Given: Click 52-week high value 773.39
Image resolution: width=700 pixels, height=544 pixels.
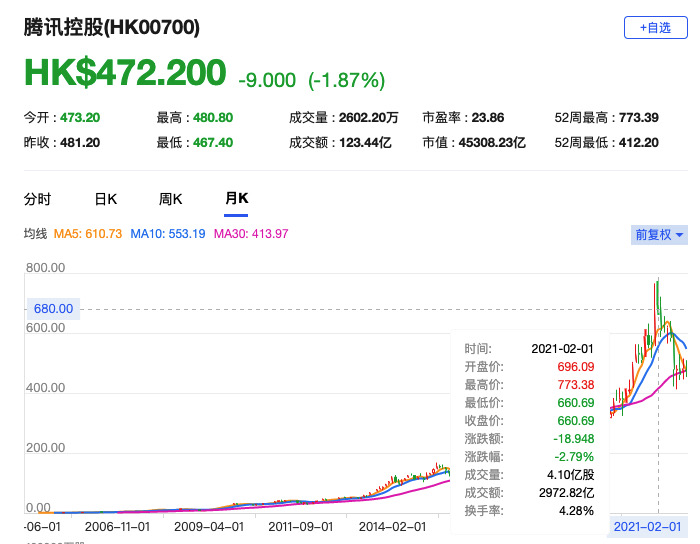Looking at the screenshot, I should pos(639,118).
